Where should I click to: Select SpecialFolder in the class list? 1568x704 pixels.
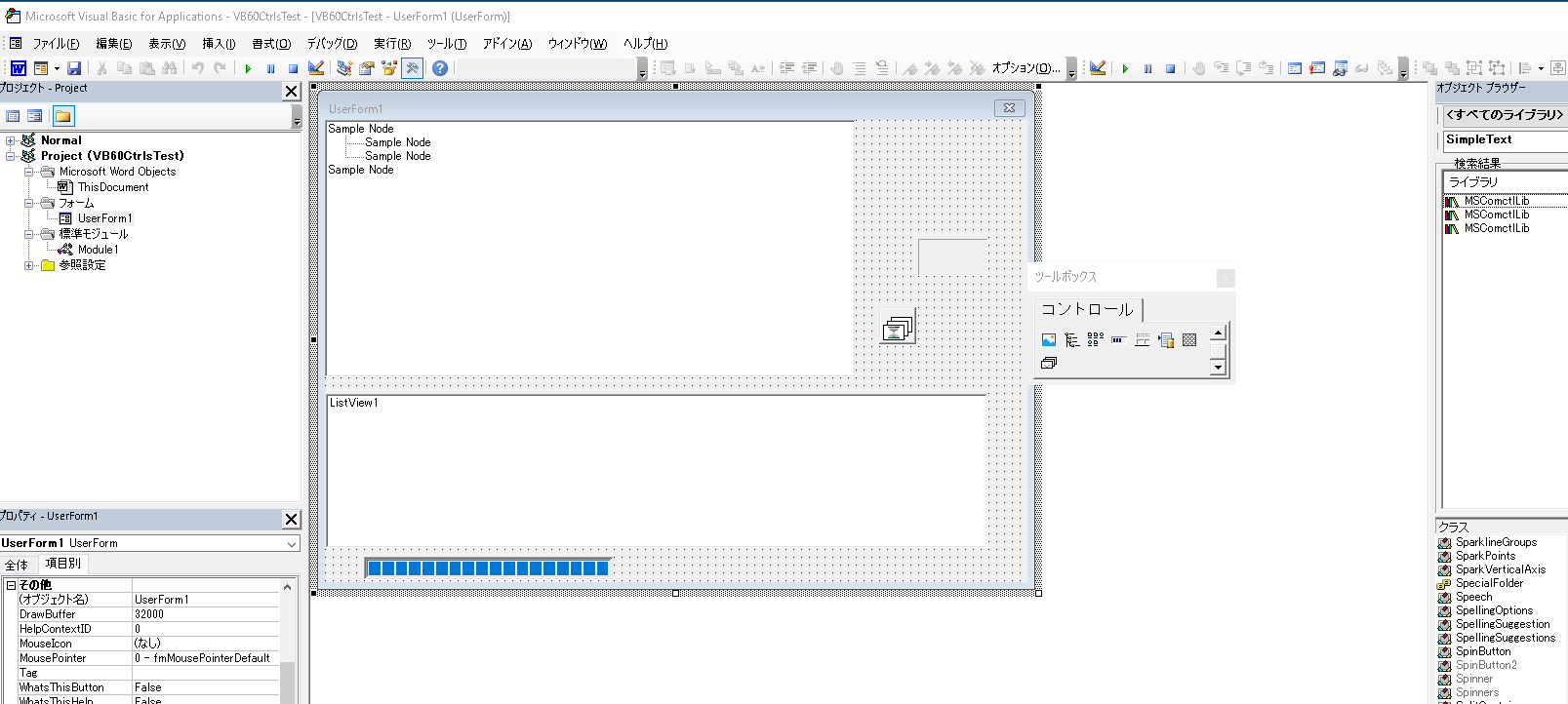coord(1489,583)
